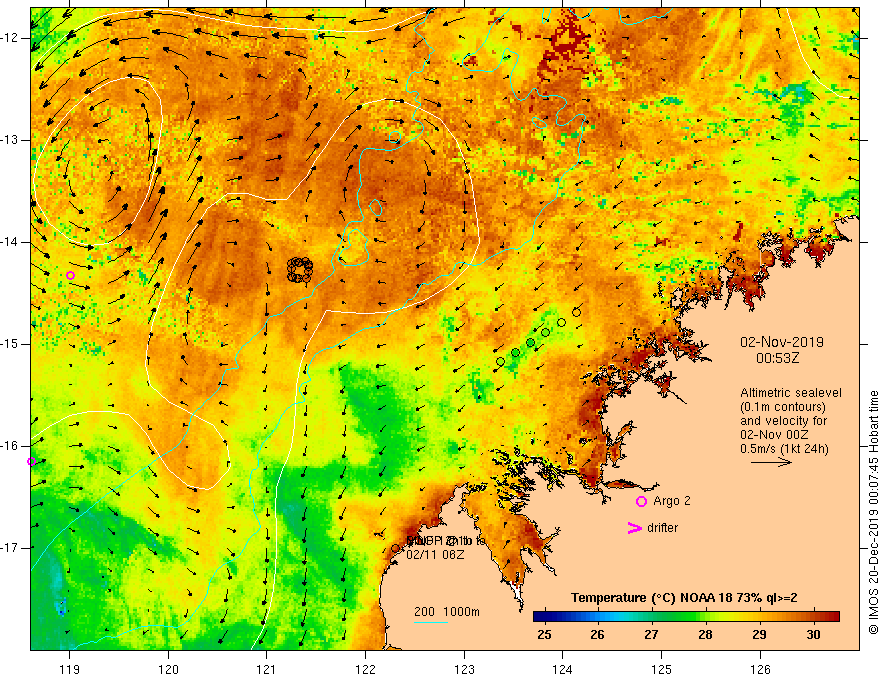This screenshot has width=880, height=680.
Task: Click the magenta drifter legend arrowhead
Action: click(634, 527)
